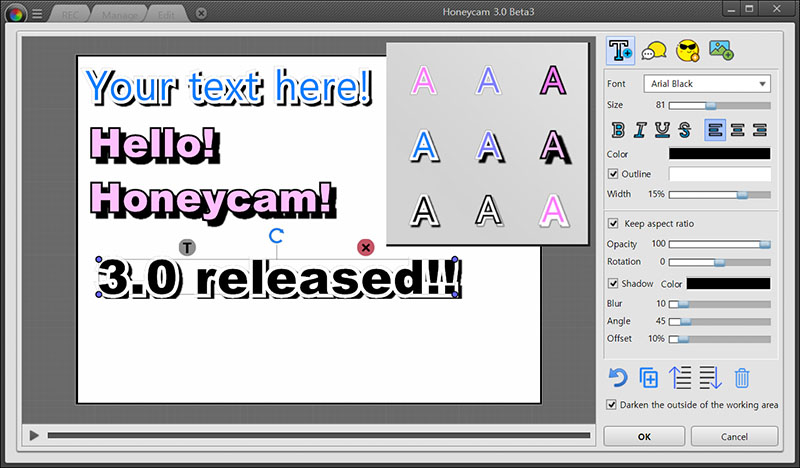Switch to the REC tab
Viewport: 800px width, 468px height.
(x=70, y=15)
